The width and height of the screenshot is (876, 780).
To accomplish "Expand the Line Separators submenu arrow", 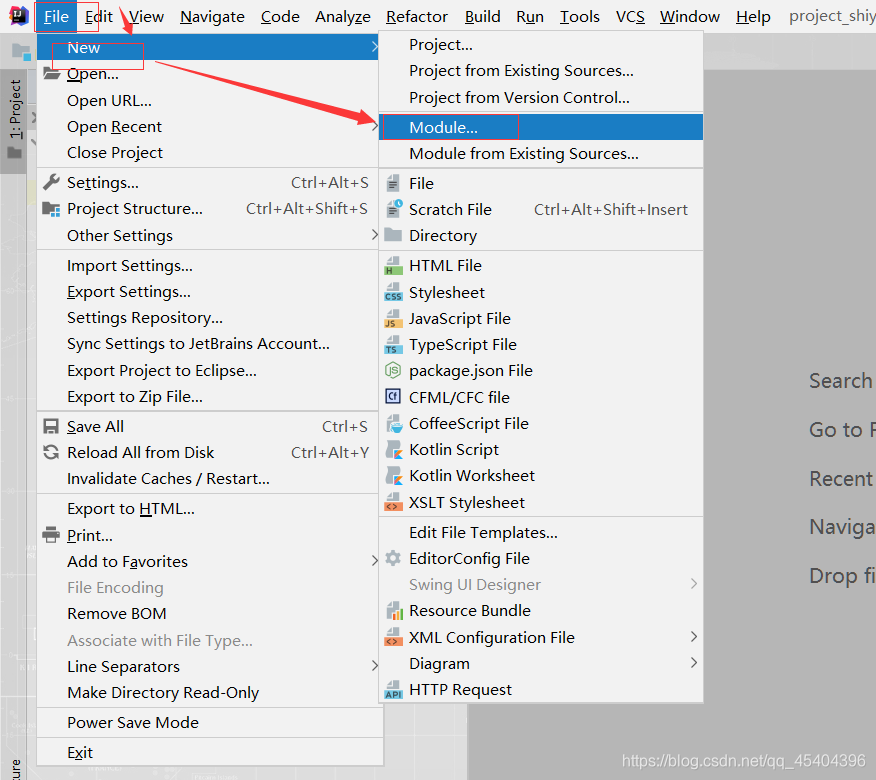I will coord(374,665).
